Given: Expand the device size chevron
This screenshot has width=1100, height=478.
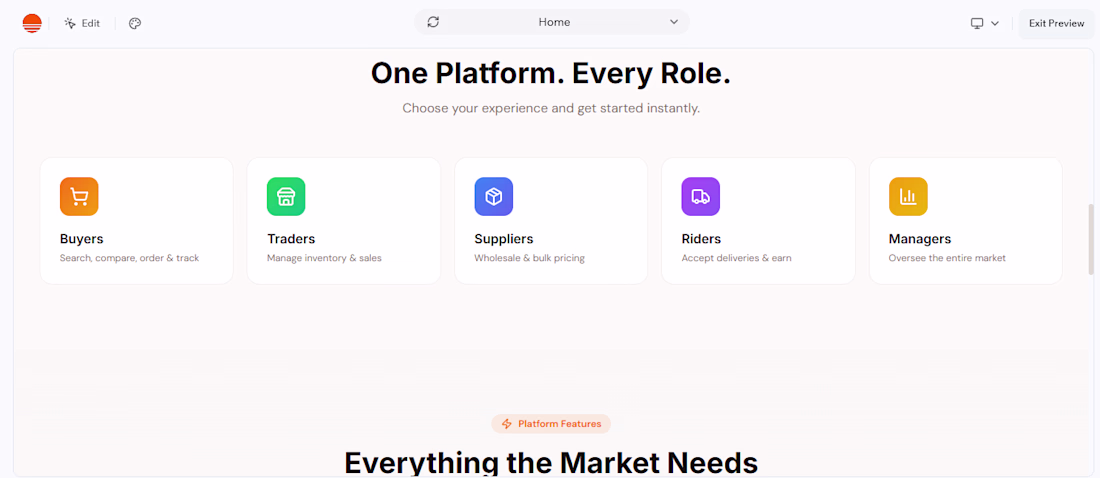Looking at the screenshot, I should (995, 23).
